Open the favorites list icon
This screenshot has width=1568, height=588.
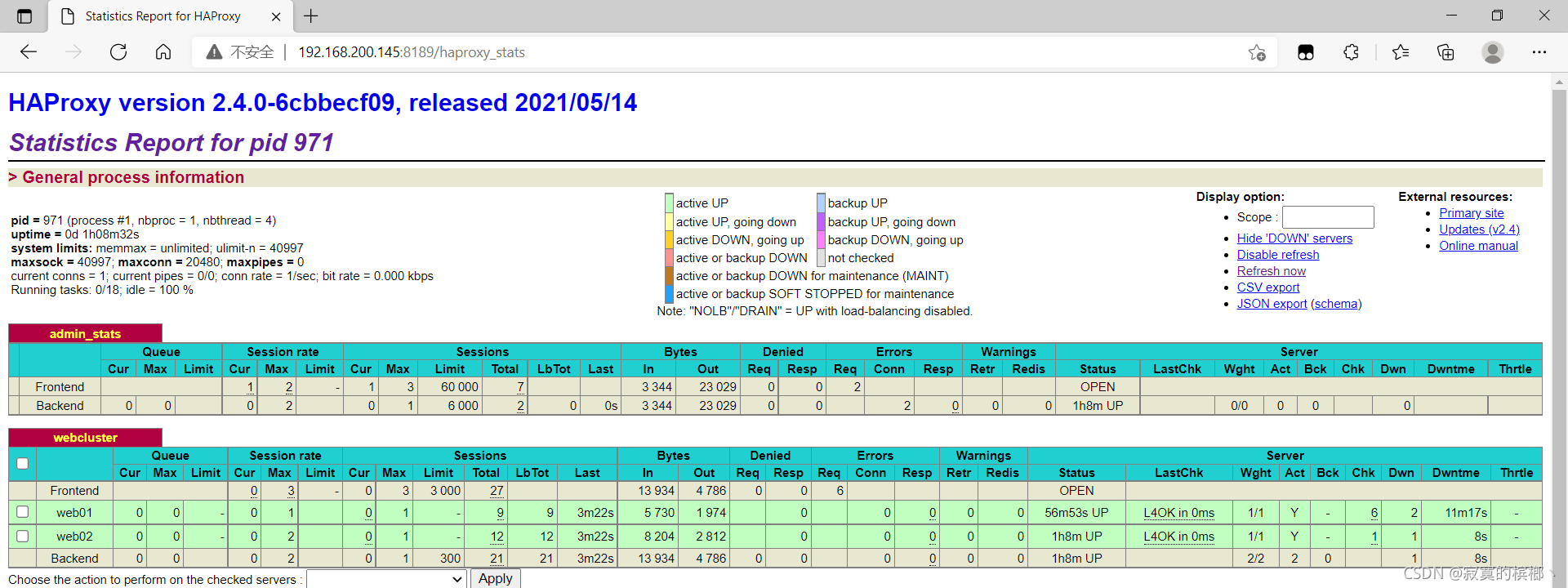point(1401,52)
